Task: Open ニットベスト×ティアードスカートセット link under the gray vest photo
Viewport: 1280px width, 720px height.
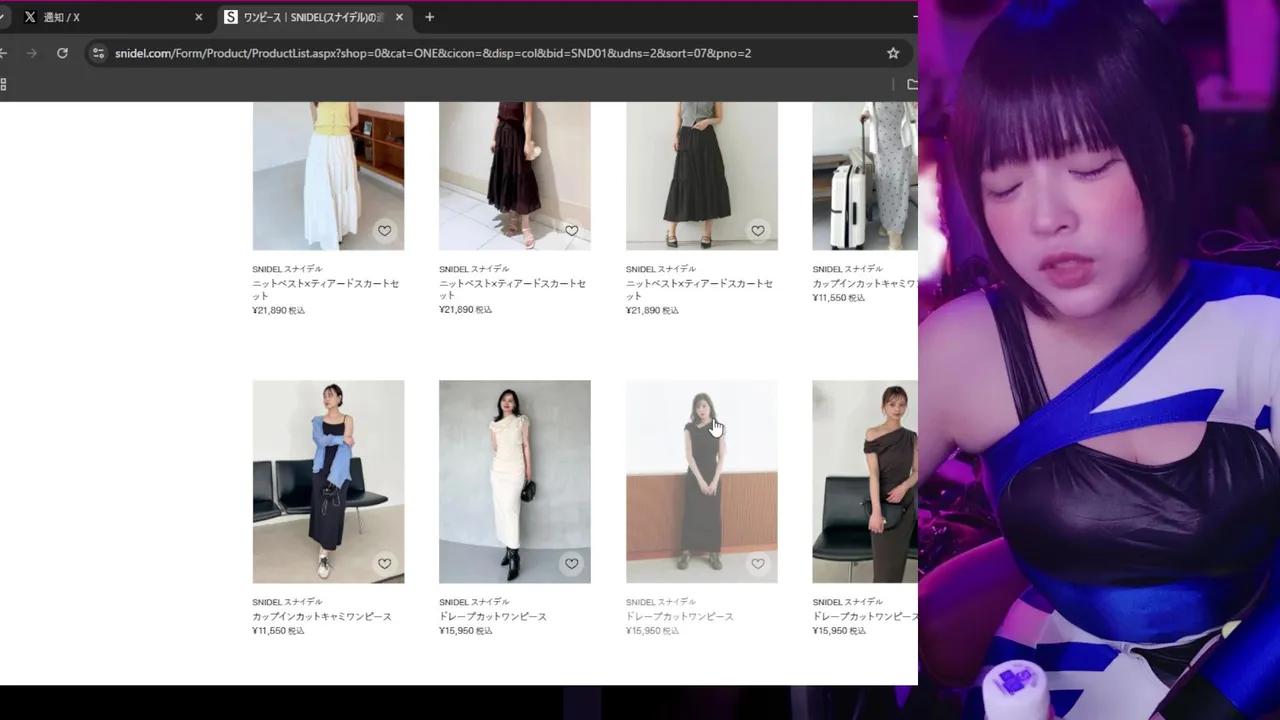Action: [699, 290]
